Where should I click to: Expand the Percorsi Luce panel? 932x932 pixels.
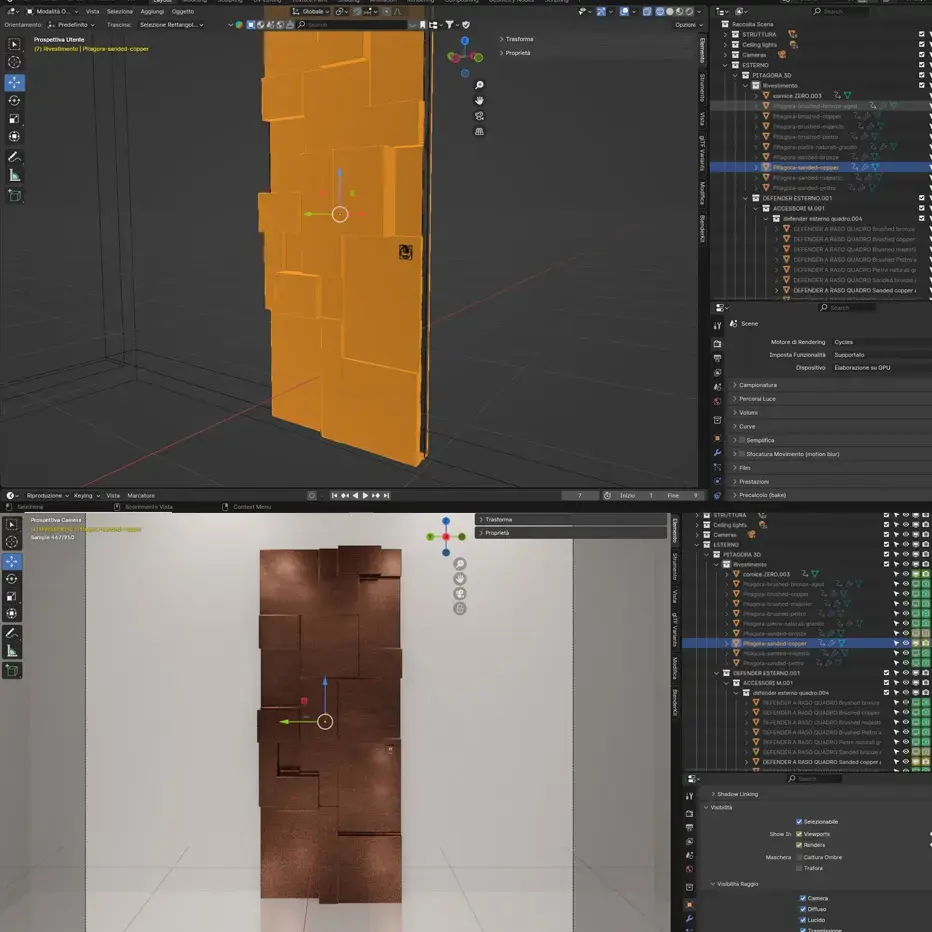(831, 399)
